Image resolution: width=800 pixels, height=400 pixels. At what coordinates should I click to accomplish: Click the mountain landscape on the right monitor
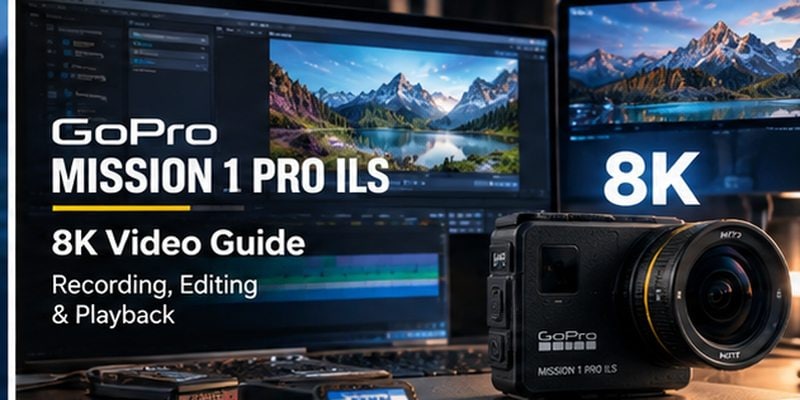684,65
